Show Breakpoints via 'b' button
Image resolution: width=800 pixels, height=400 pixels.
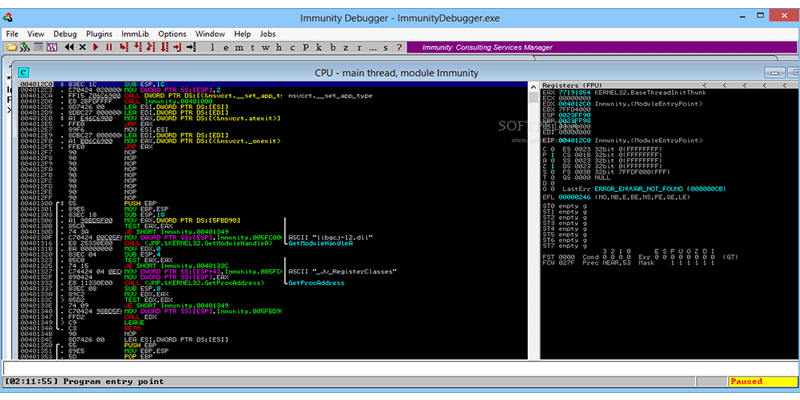(333, 48)
